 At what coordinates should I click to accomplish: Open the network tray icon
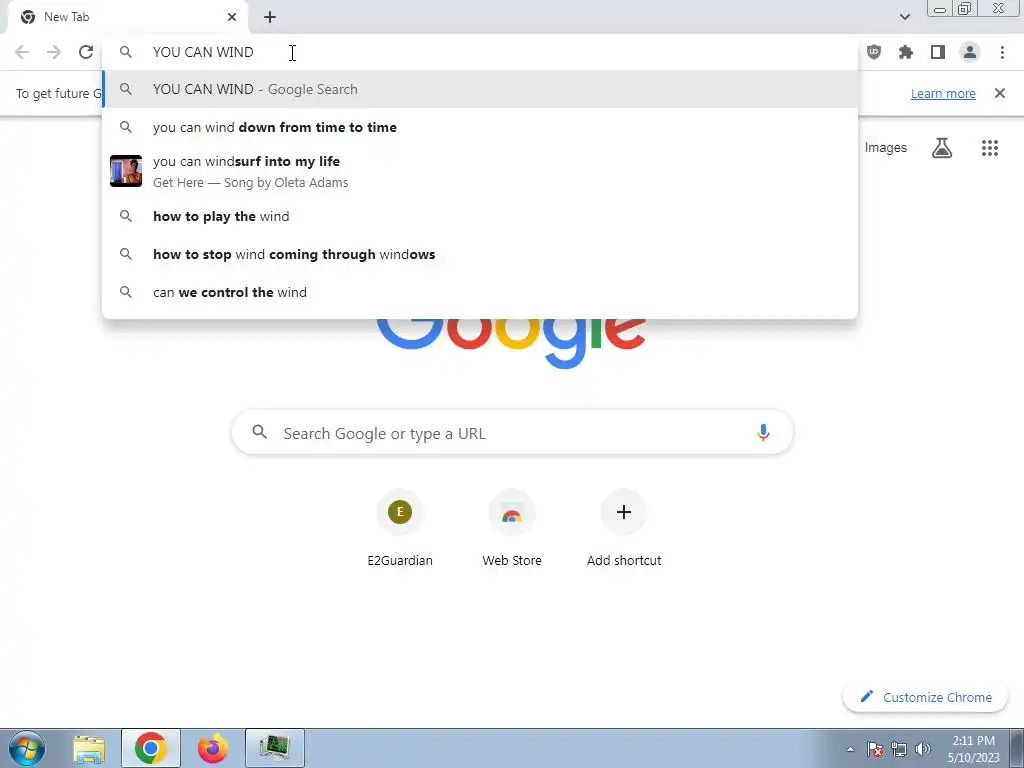click(899, 749)
